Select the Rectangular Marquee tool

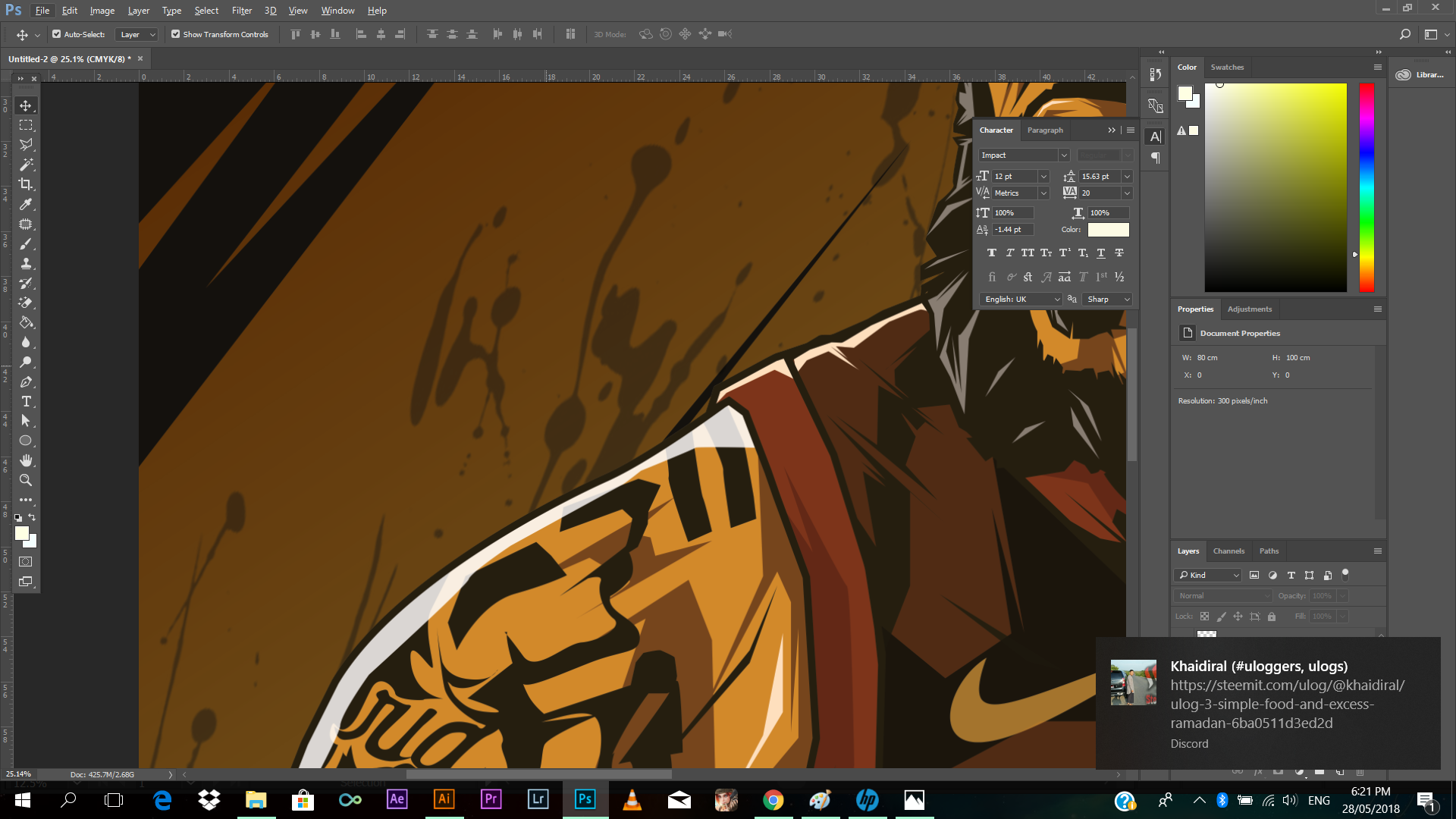26,125
